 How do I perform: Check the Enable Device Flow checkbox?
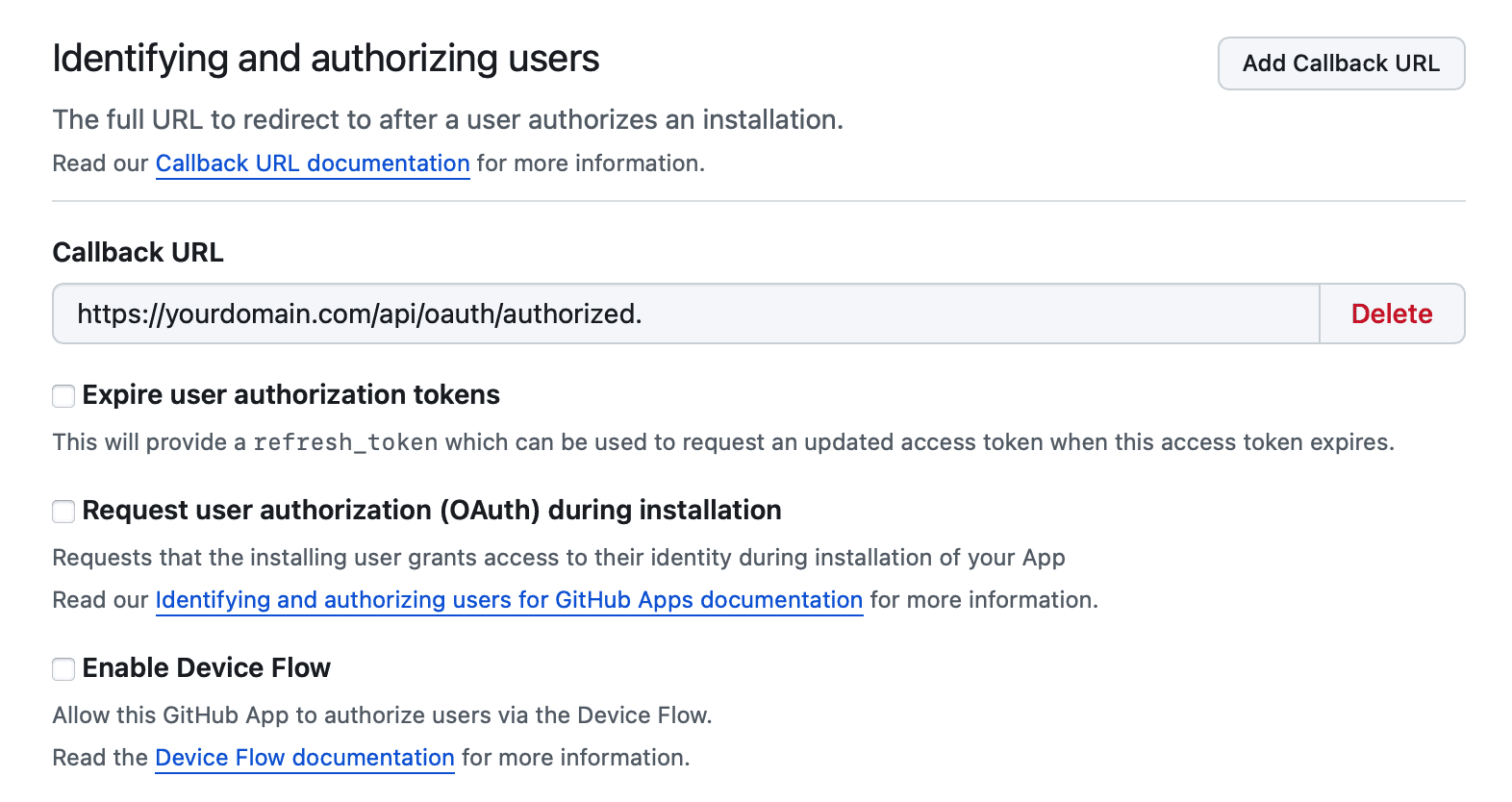point(63,668)
